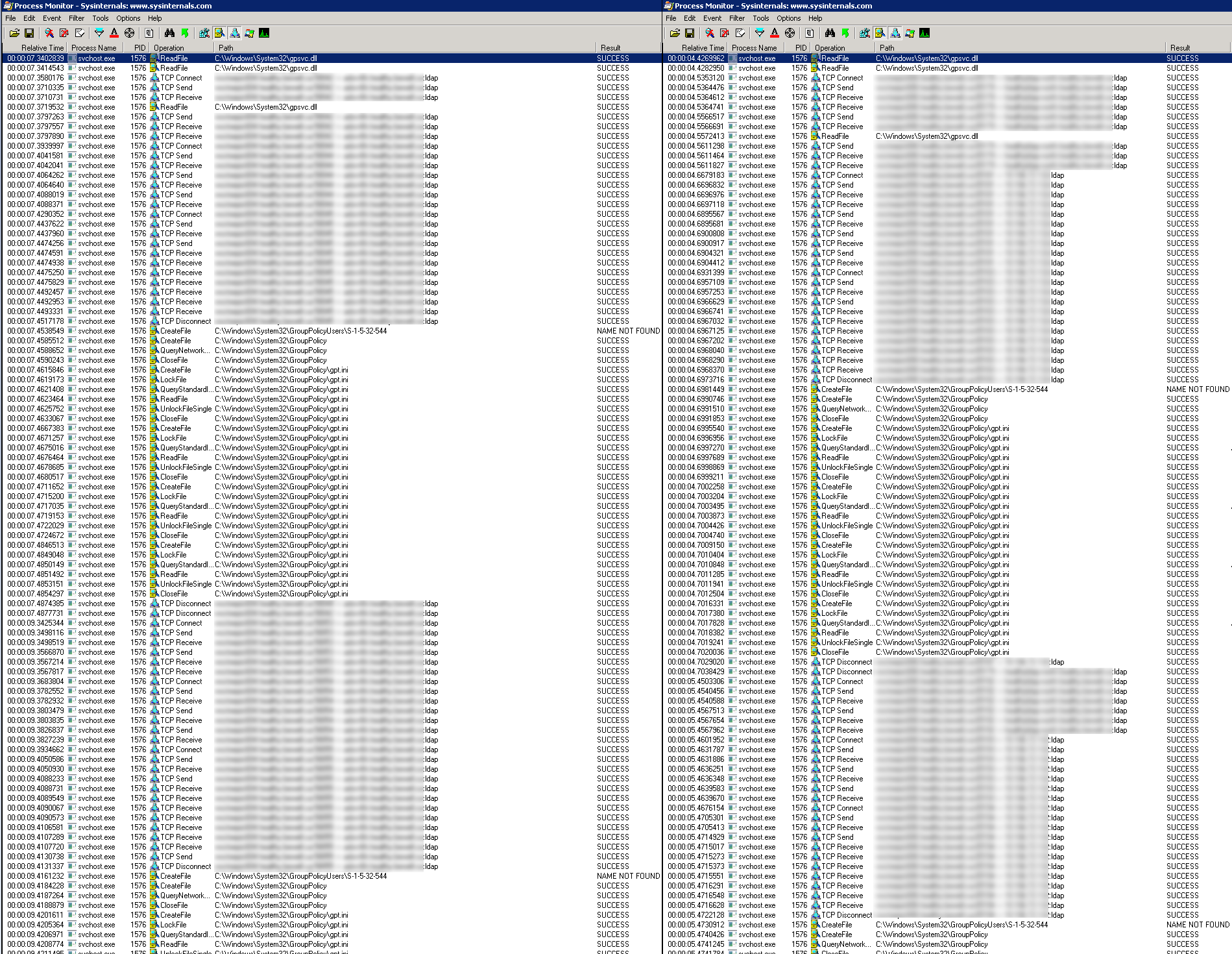
Task: Click the Operation column header in left window
Action: click(169, 48)
